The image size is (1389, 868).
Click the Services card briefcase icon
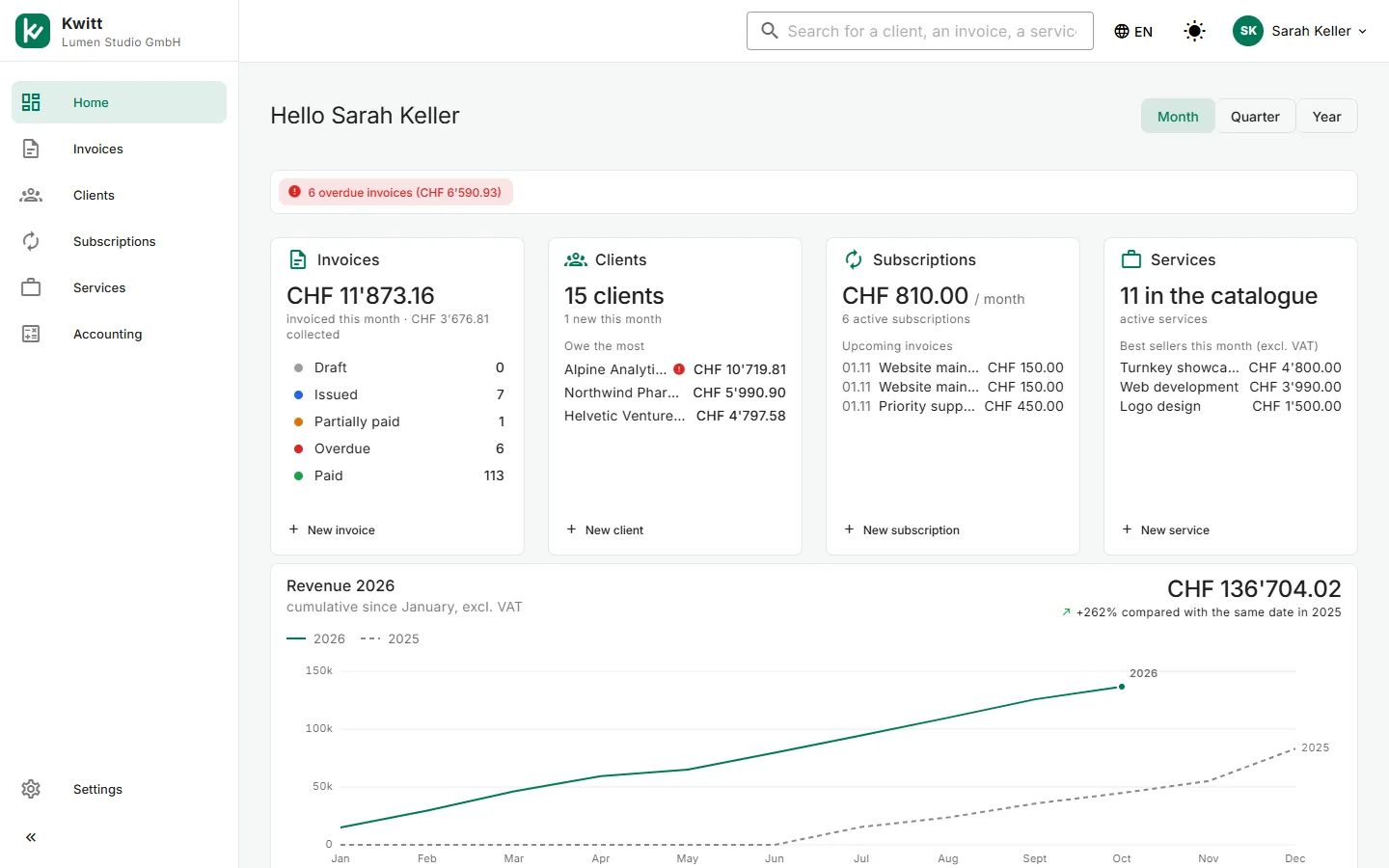click(1131, 259)
